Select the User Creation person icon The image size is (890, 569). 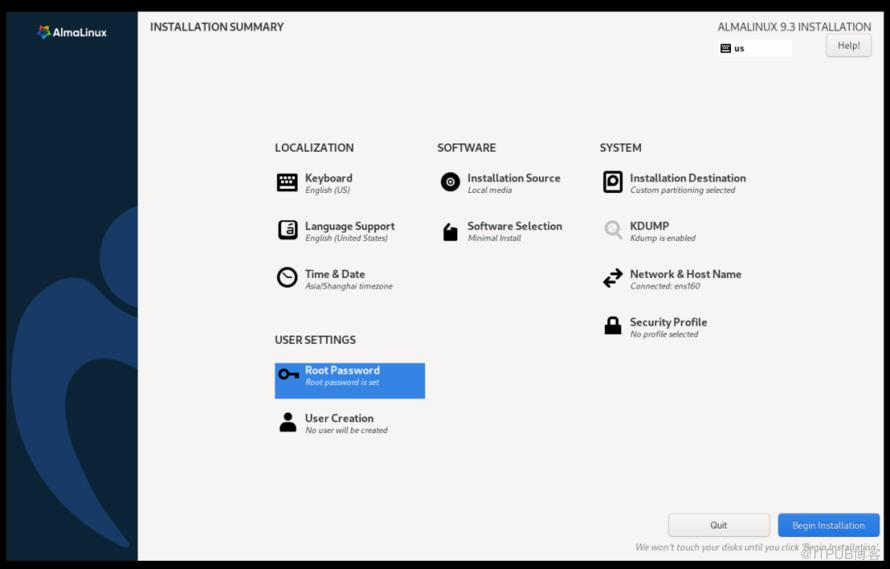pos(288,422)
